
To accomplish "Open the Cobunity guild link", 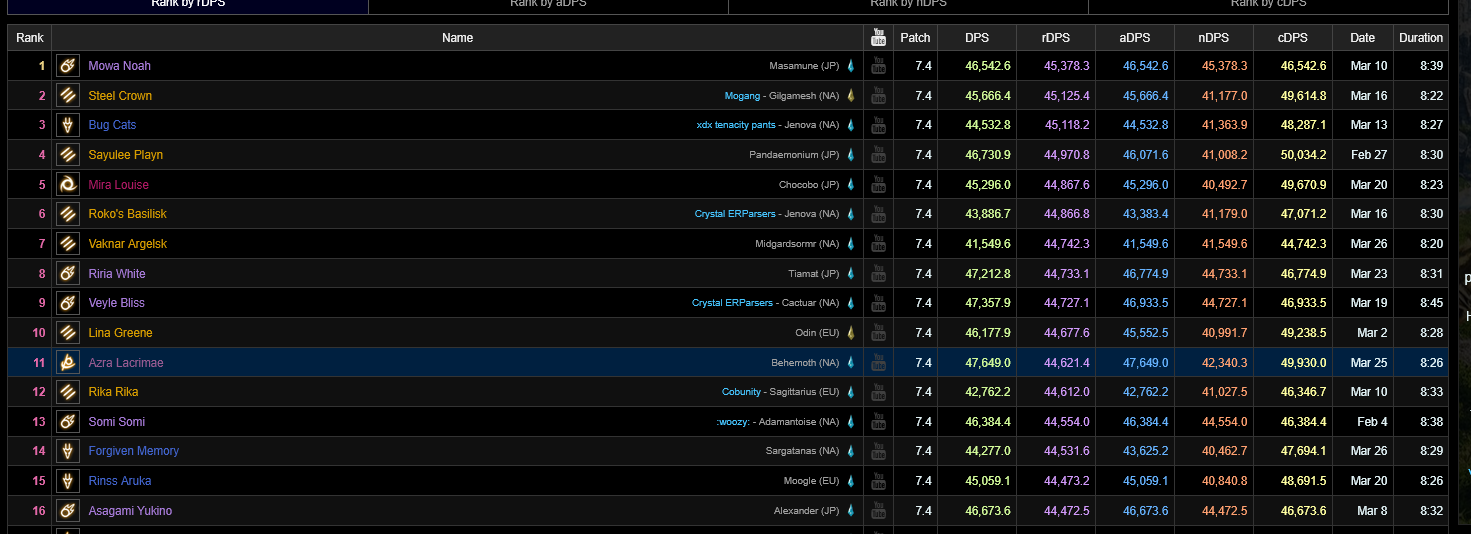I will click(x=741, y=392).
